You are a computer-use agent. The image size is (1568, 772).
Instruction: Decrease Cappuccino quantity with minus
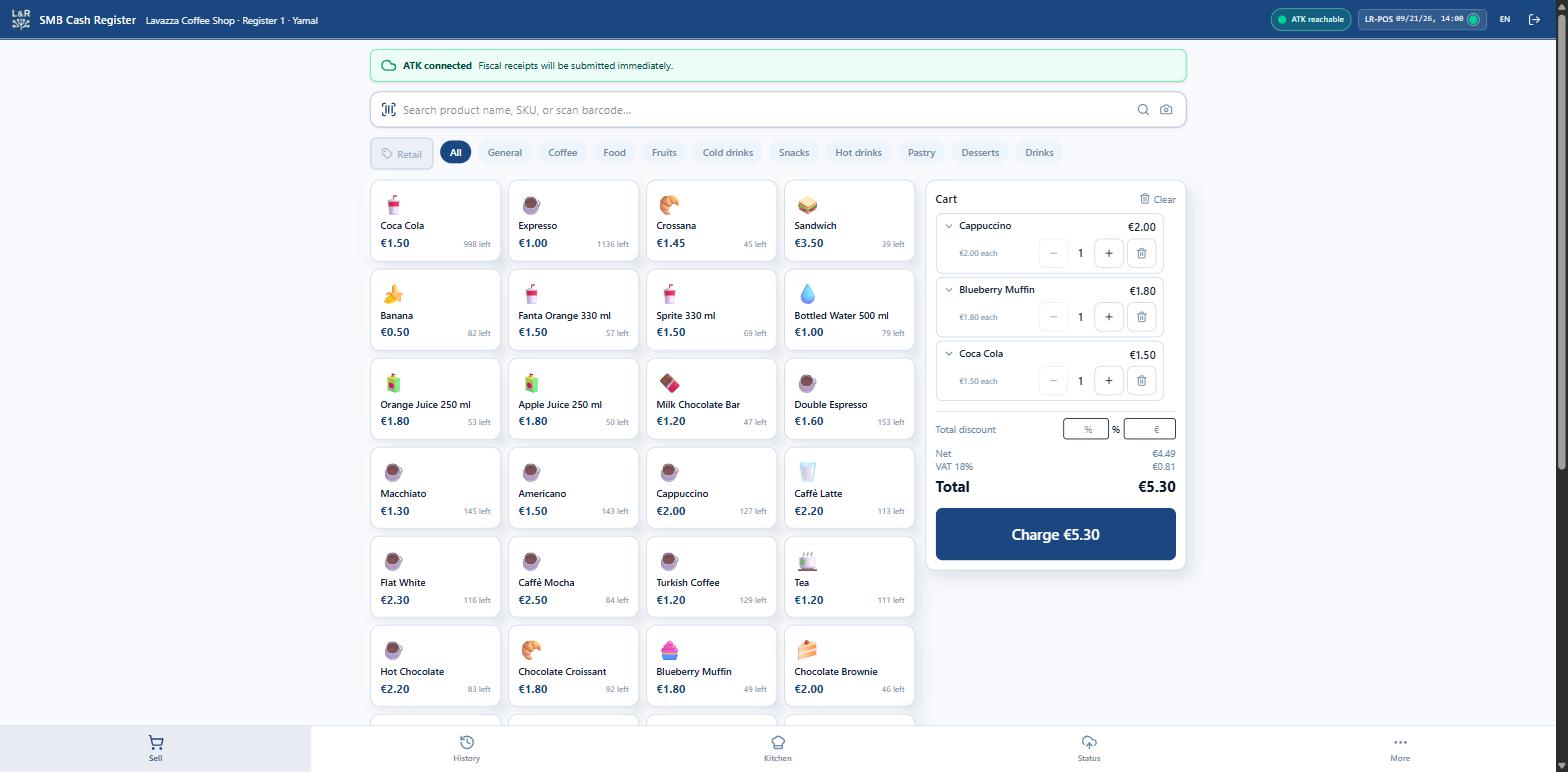point(1053,253)
